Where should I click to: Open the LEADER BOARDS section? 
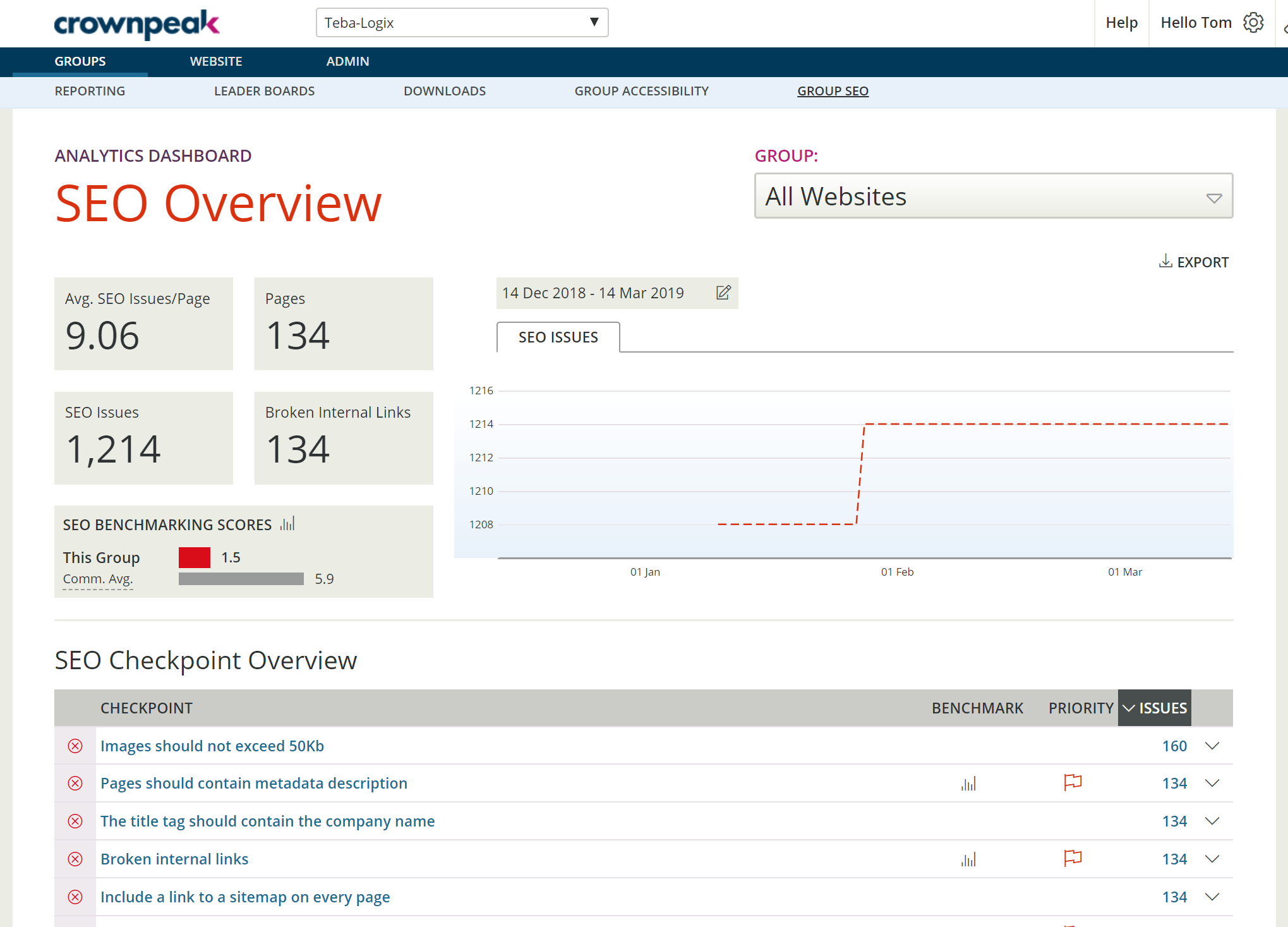pyautogui.click(x=264, y=91)
